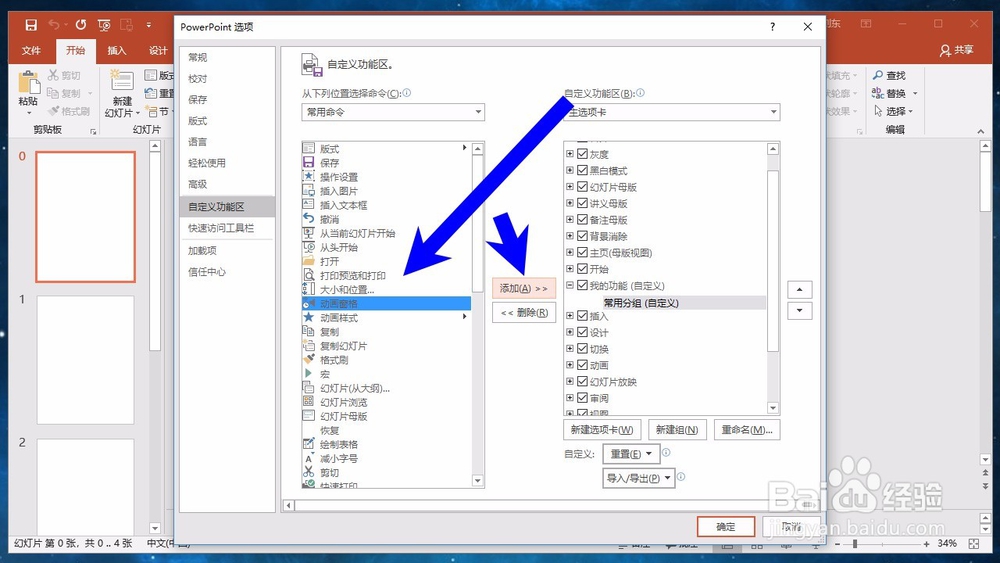Click the 确定 button
The image size is (1000, 563).
tap(726, 527)
